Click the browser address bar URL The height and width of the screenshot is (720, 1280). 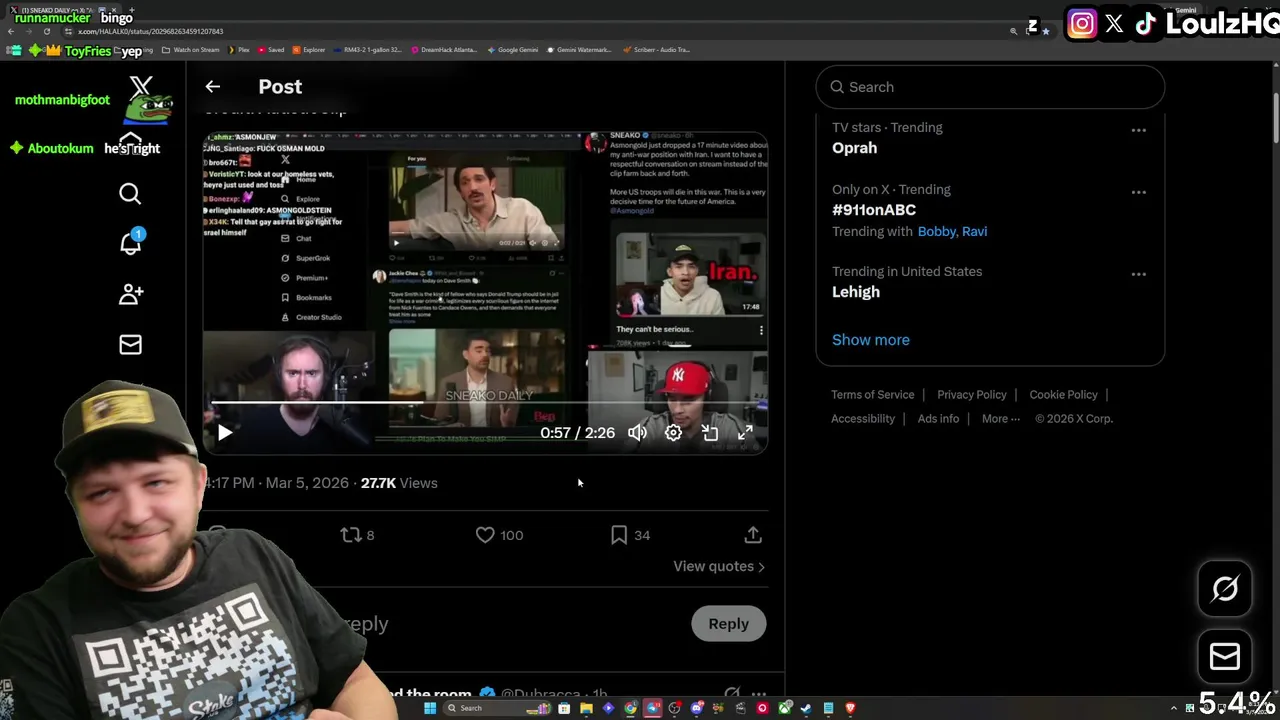[150, 31]
